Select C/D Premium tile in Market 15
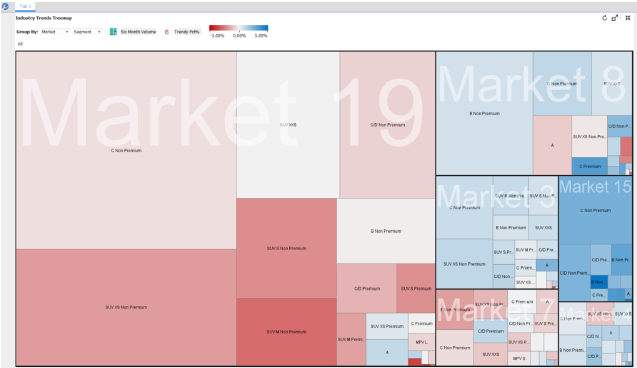Viewport: 637px width, 368px height. coord(600,260)
